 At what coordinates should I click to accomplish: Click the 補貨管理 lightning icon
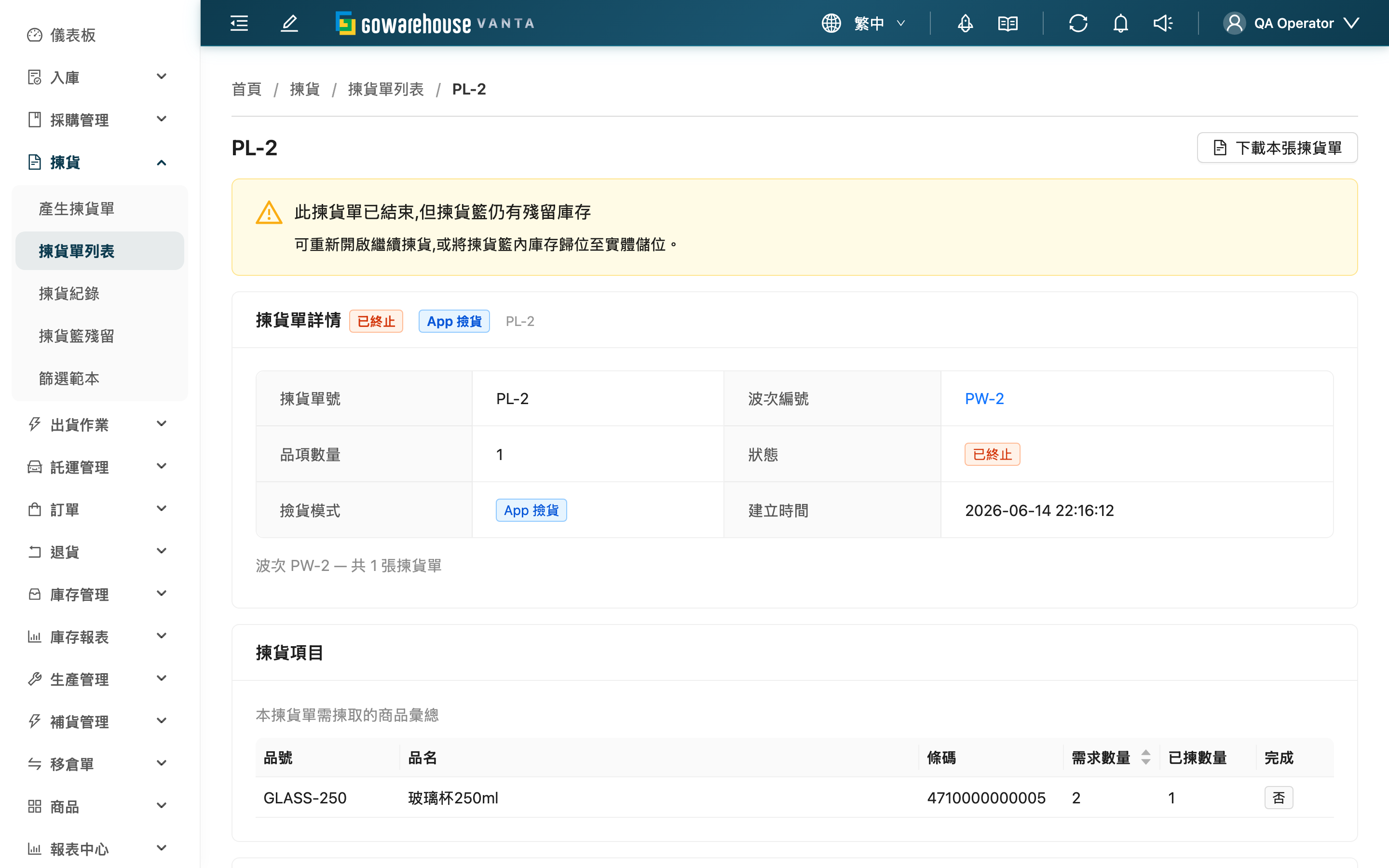coord(34,721)
